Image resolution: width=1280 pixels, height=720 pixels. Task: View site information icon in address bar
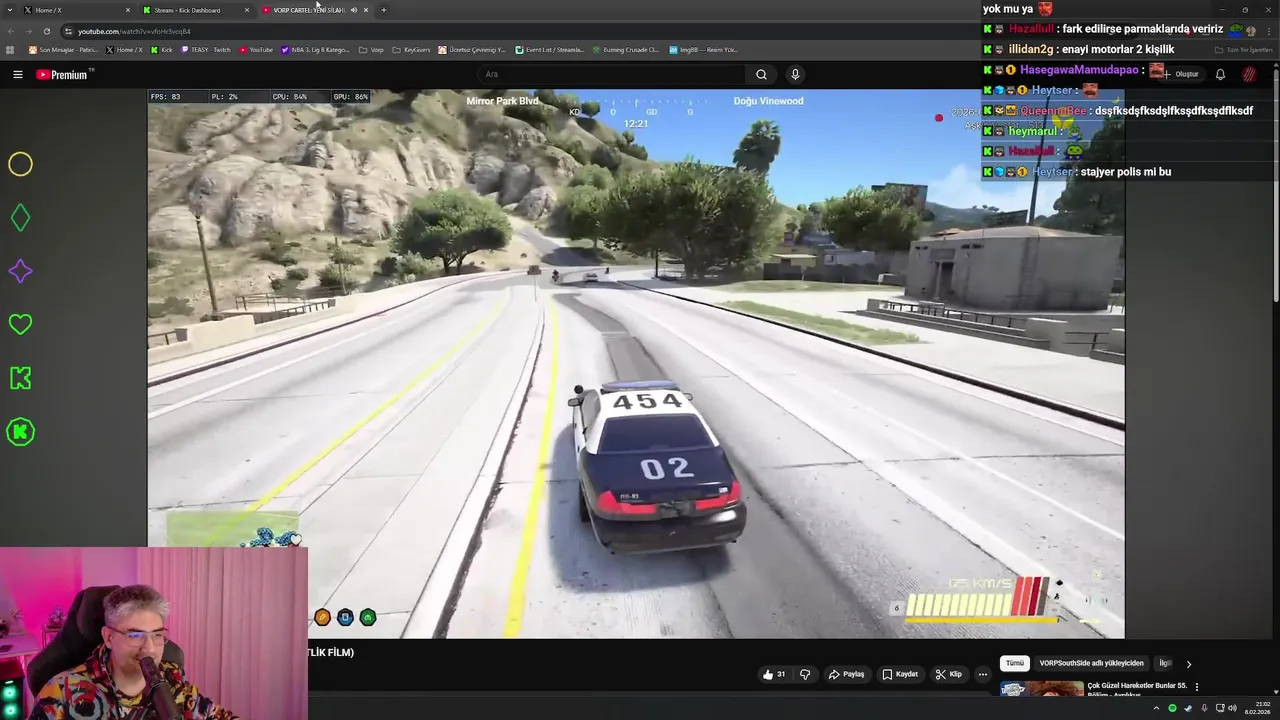pos(68,31)
